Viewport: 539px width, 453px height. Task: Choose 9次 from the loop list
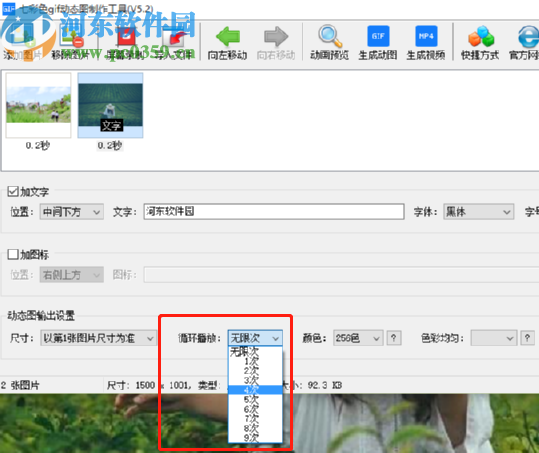255,438
